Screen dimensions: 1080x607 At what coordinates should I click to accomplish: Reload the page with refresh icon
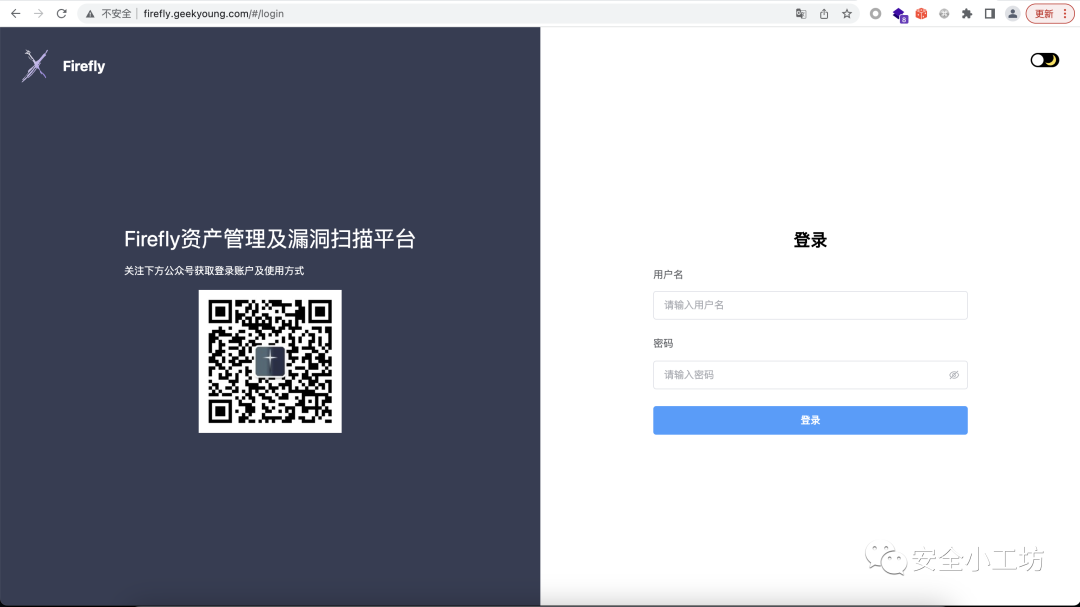(61, 14)
